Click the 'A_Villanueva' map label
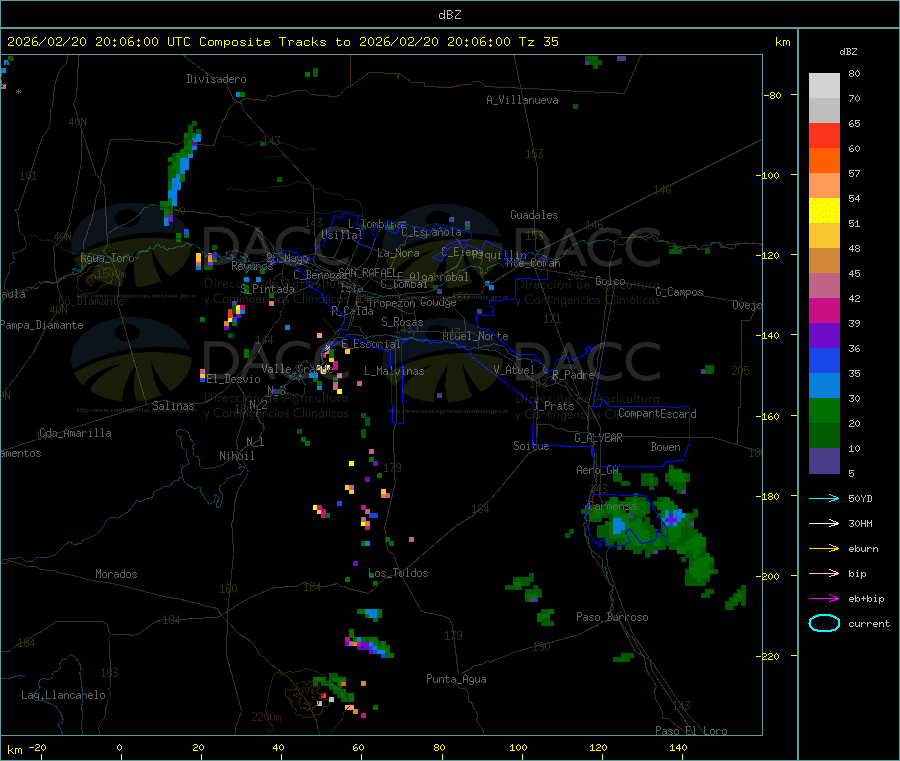Viewport: 900px width, 761px height. point(522,100)
